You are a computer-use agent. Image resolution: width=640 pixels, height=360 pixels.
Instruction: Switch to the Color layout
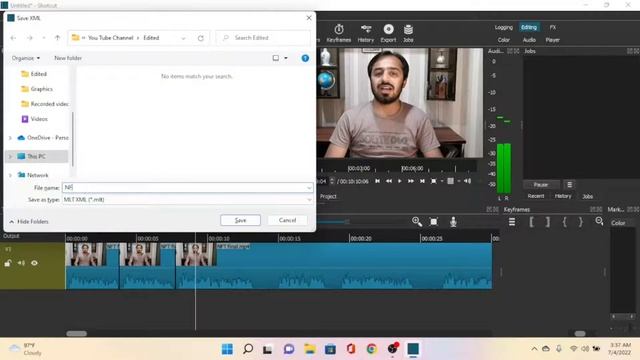[504, 40]
